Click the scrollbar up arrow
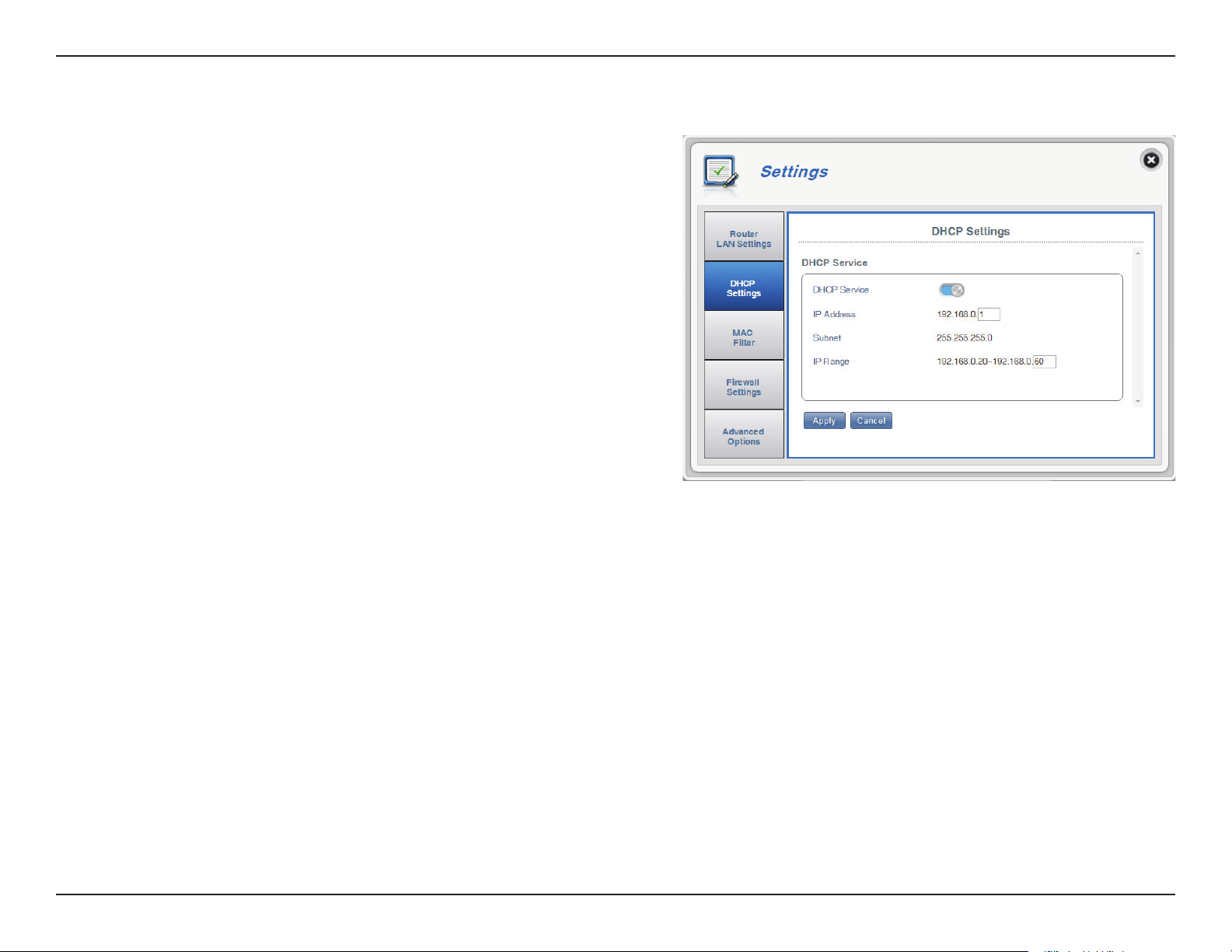The height and width of the screenshot is (952, 1232). tap(1138, 254)
